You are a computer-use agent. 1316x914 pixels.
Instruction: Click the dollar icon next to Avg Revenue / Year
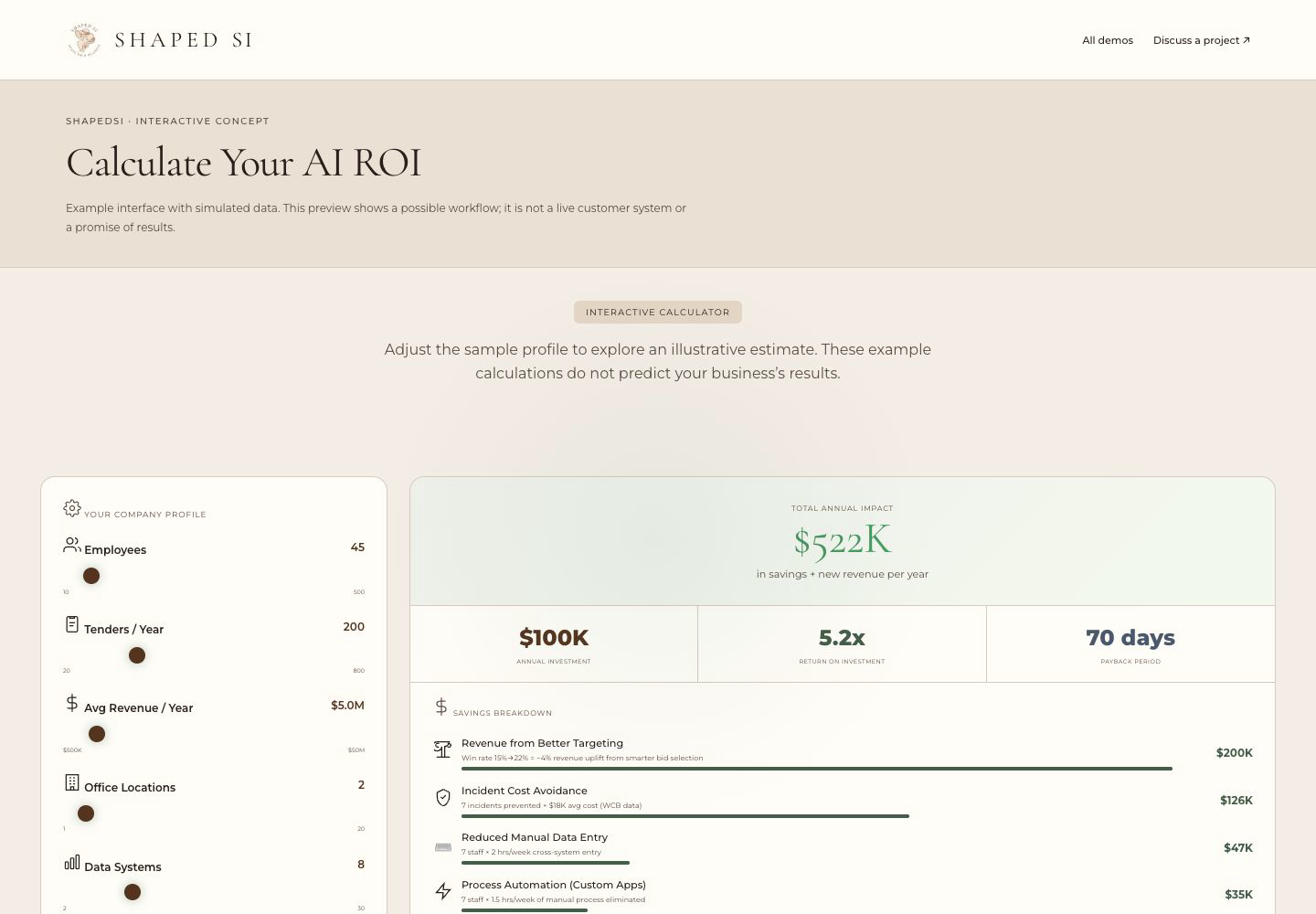pyautogui.click(x=72, y=703)
